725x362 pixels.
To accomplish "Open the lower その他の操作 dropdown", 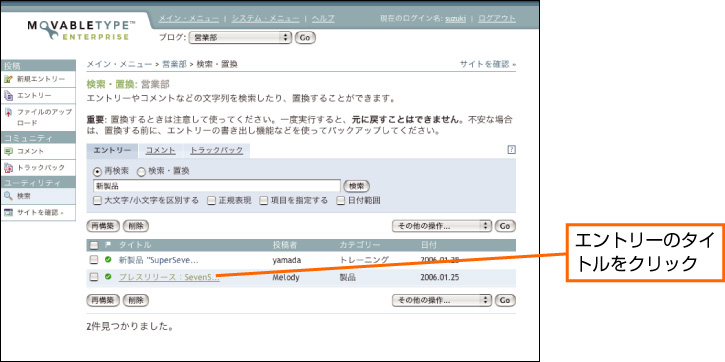I will click(442, 300).
